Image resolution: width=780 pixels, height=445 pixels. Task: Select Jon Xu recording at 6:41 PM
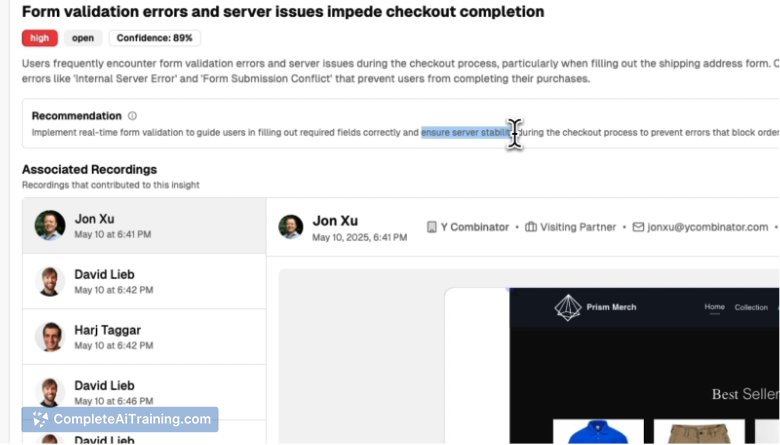(144, 226)
